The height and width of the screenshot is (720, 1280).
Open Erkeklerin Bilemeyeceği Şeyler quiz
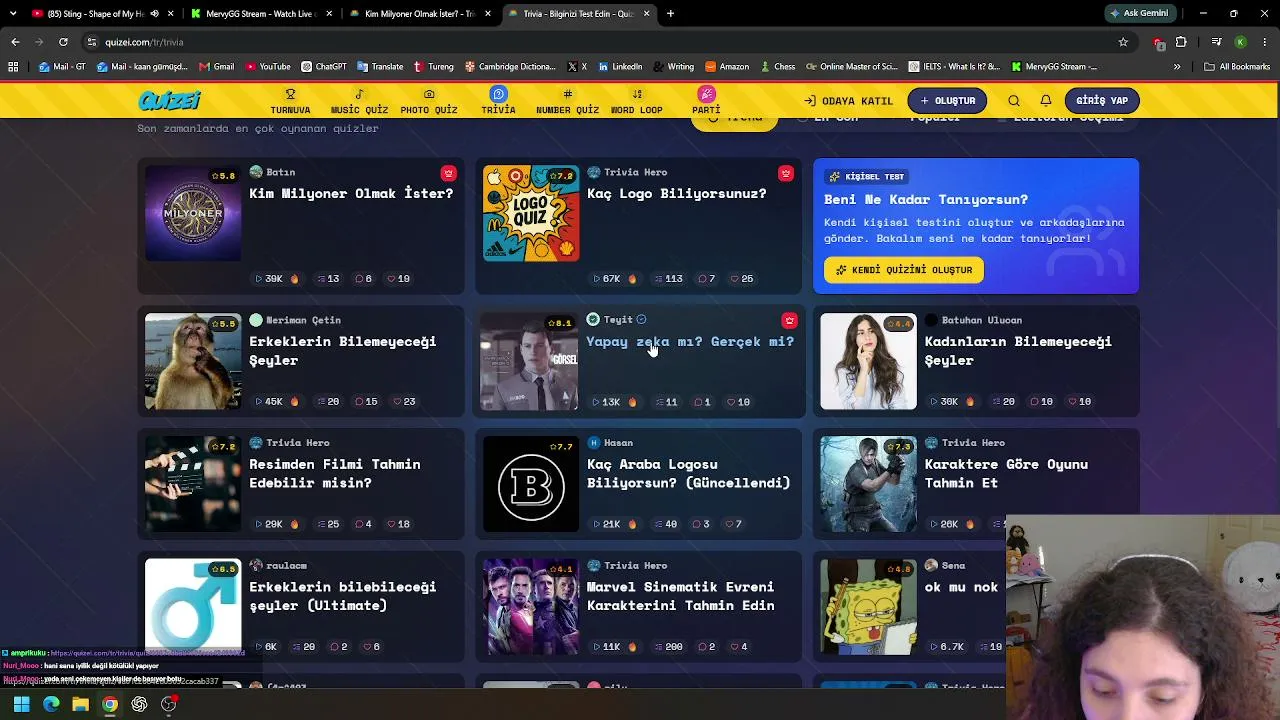point(342,351)
